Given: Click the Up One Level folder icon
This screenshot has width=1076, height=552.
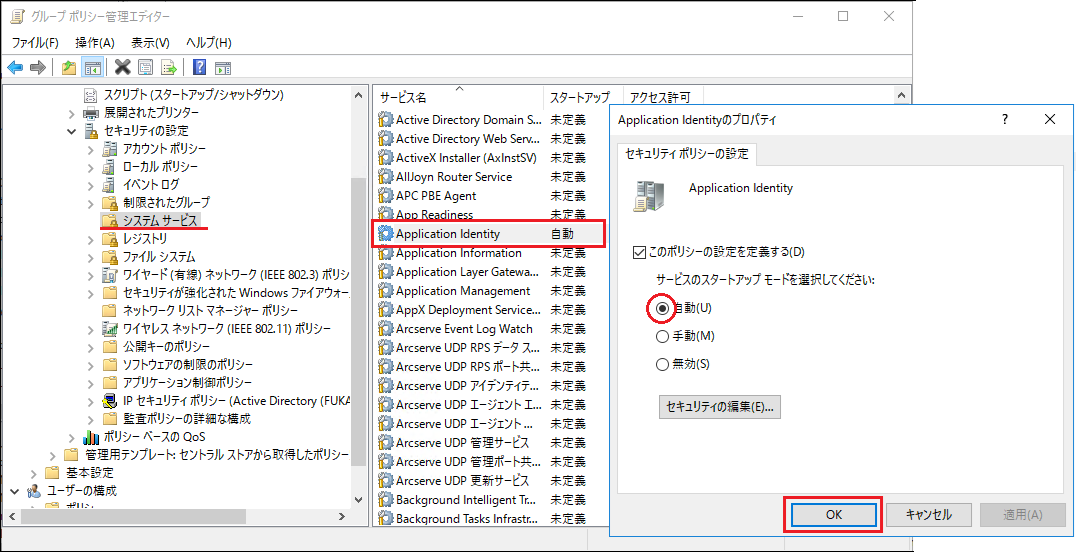Looking at the screenshot, I should [69, 67].
